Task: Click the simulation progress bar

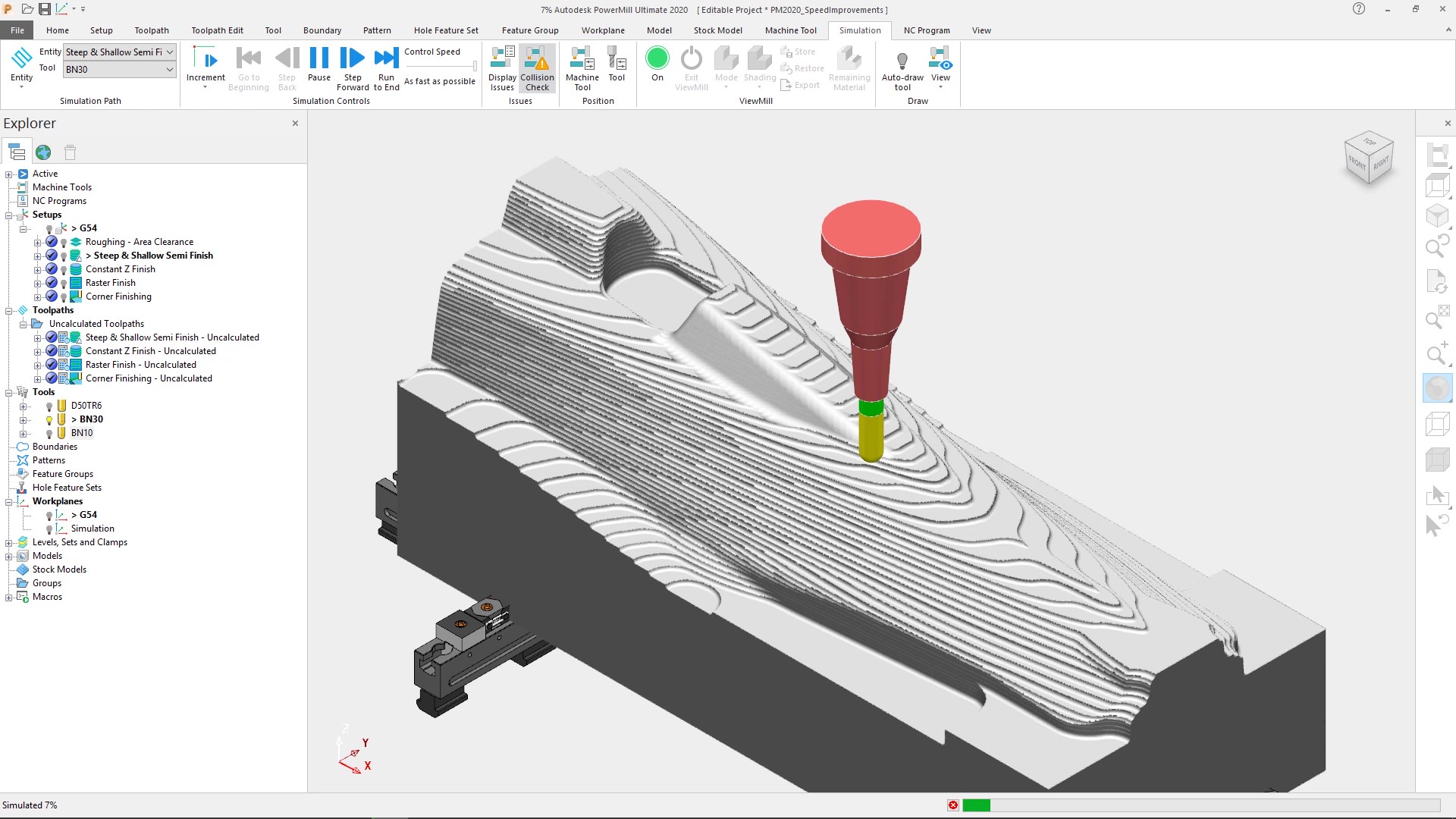Action: click(x=1201, y=805)
